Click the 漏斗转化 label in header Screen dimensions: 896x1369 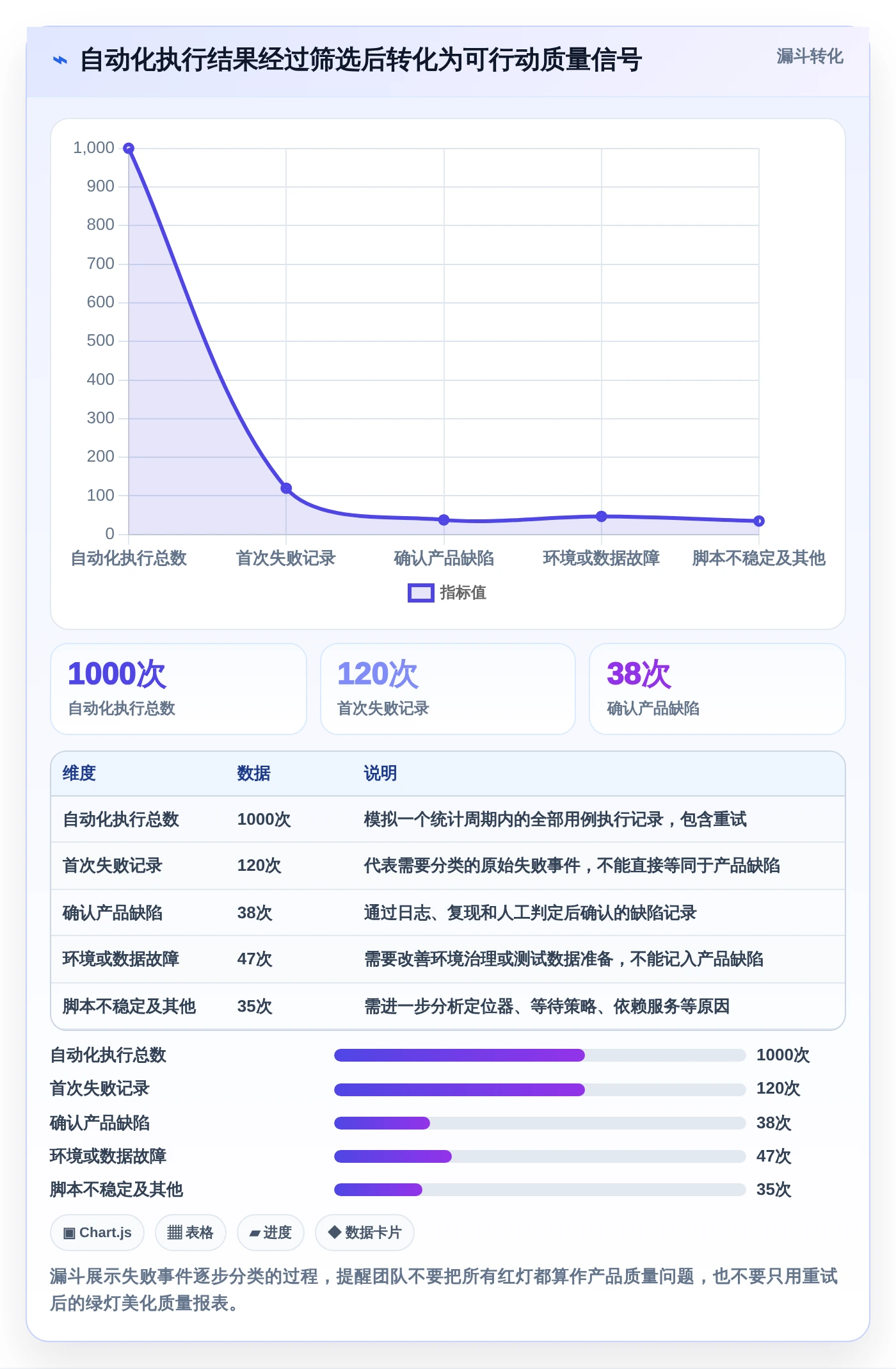tap(810, 56)
